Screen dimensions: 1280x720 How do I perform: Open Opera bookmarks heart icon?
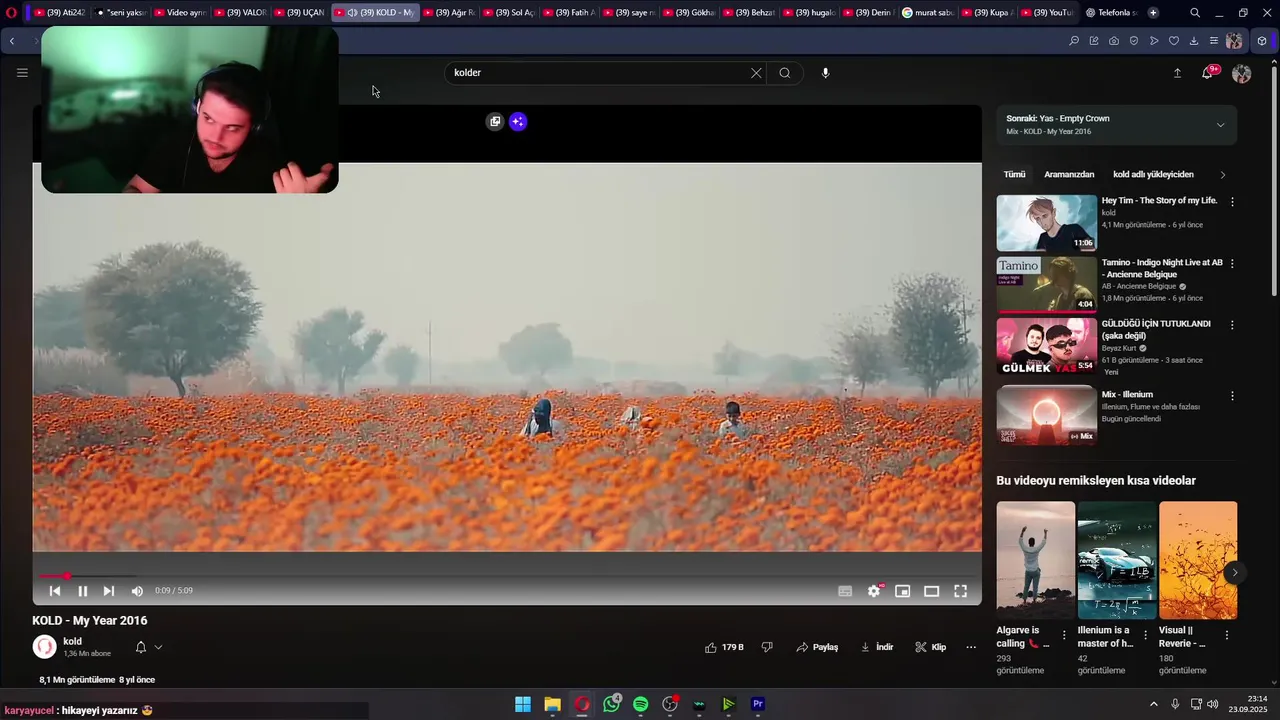pyautogui.click(x=1174, y=41)
